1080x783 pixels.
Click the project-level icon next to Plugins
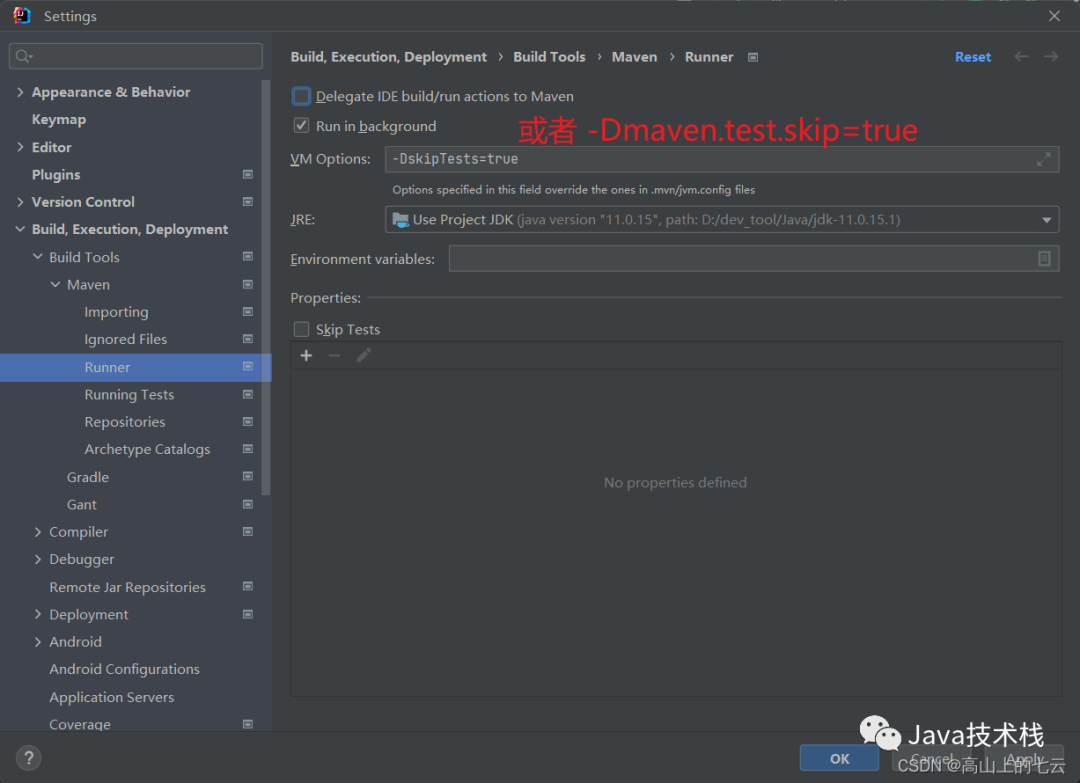(x=248, y=175)
